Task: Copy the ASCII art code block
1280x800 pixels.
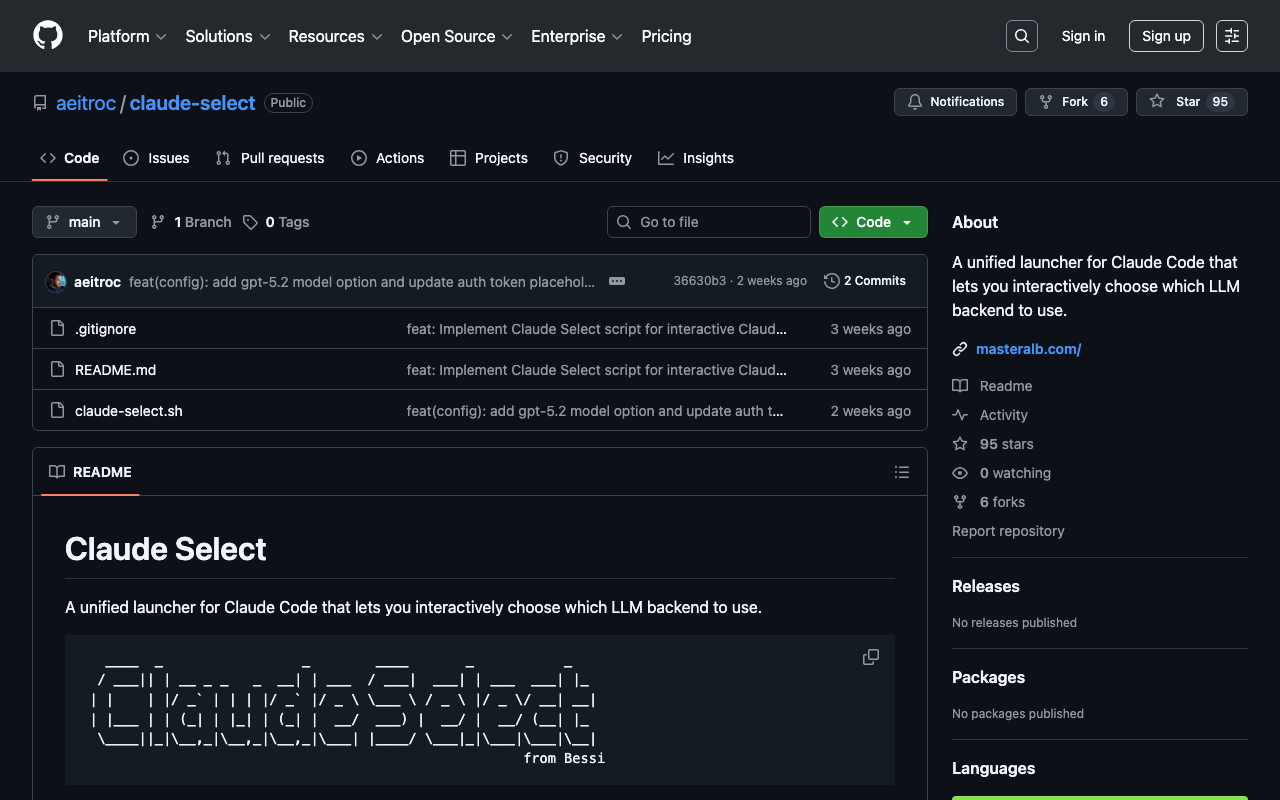Action: [871, 657]
